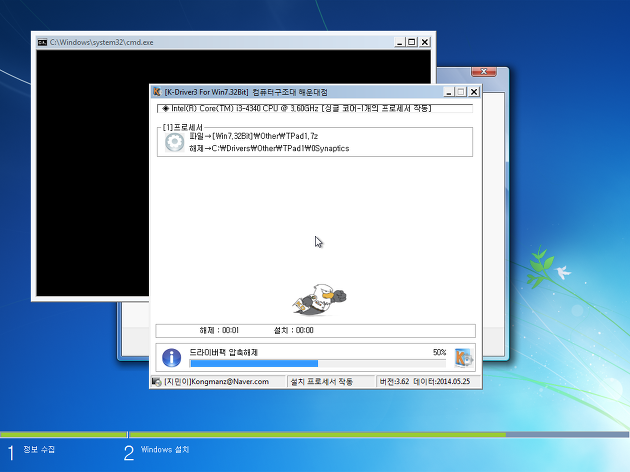The image size is (630, 472).
Task: Click the driver pack extraction label above the progress bar
Action: point(223,352)
